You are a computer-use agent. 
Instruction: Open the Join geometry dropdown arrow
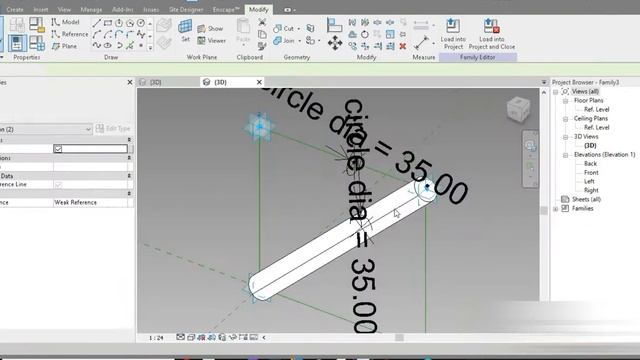tap(300, 41)
